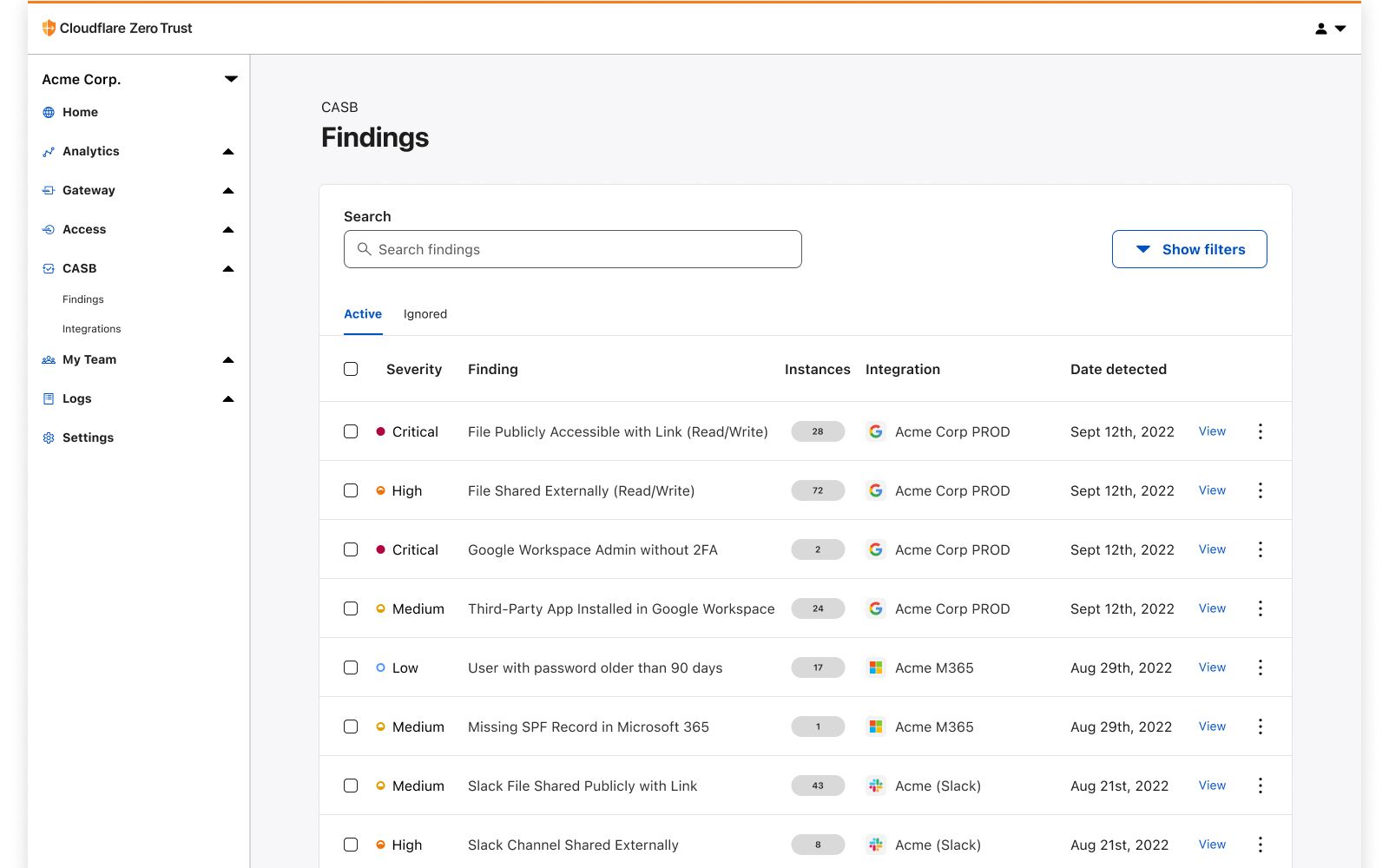The width and height of the screenshot is (1389, 868).
Task: Open more options for File Shared Externally row
Action: coord(1261,490)
